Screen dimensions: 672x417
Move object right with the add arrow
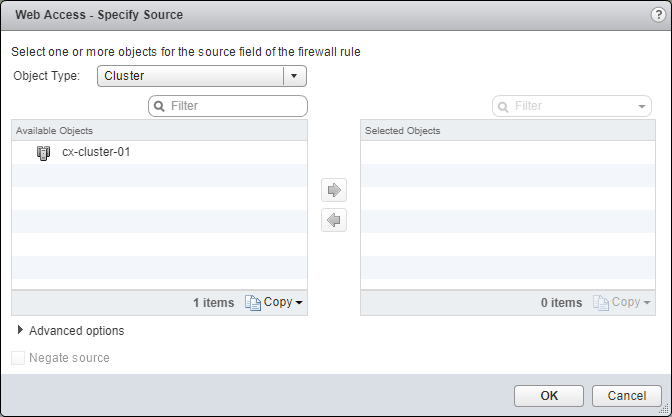pyautogui.click(x=334, y=190)
